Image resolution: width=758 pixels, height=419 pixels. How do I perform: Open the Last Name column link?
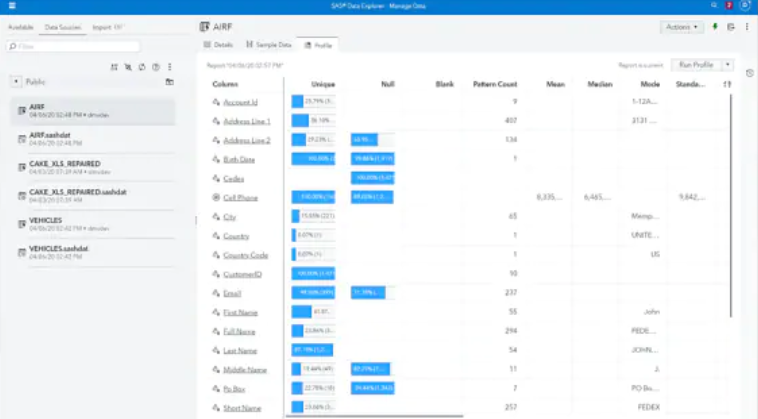[x=240, y=350]
